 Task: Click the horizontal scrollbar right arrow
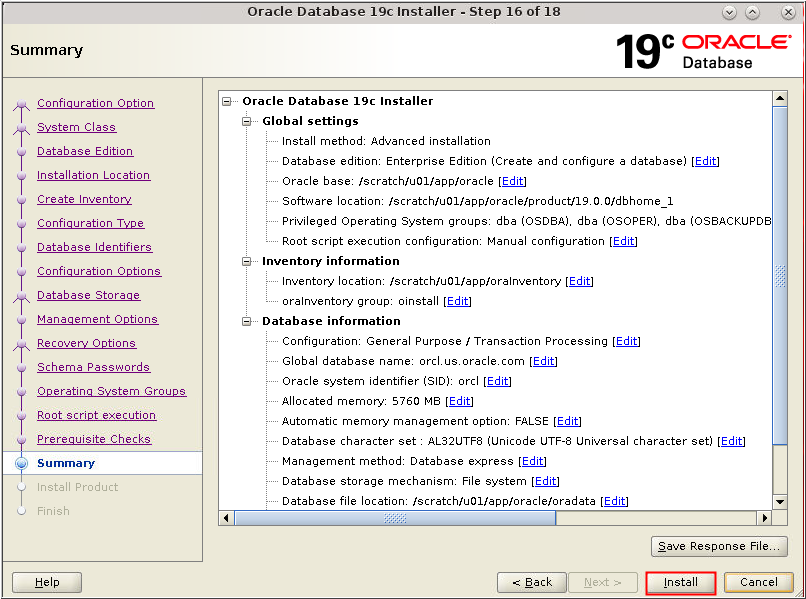point(765,518)
